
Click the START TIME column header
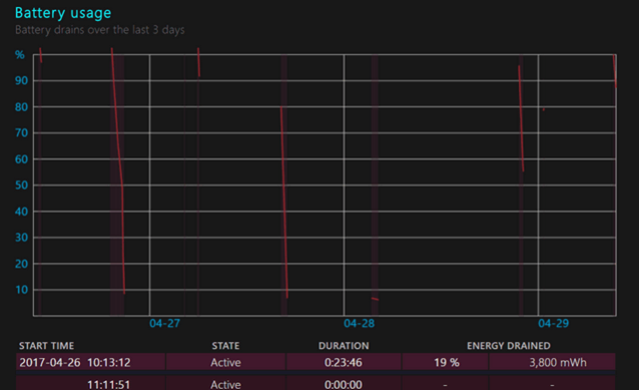[x=46, y=346]
